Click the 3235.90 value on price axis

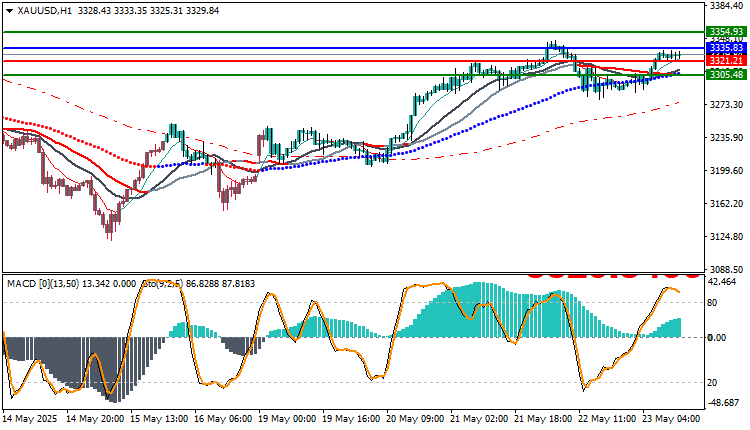[x=727, y=137]
